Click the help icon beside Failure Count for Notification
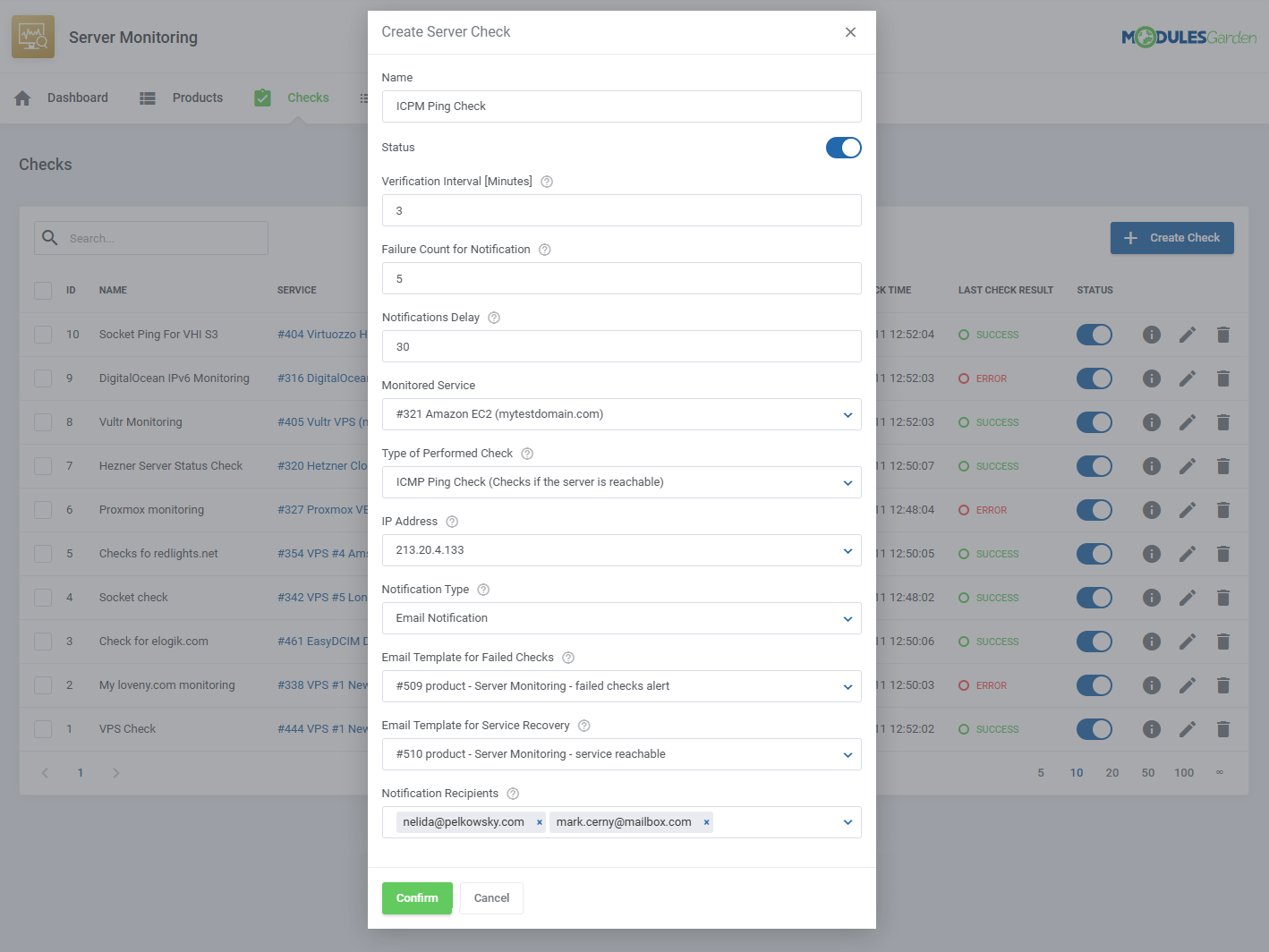The height and width of the screenshot is (952, 1269). (x=545, y=250)
